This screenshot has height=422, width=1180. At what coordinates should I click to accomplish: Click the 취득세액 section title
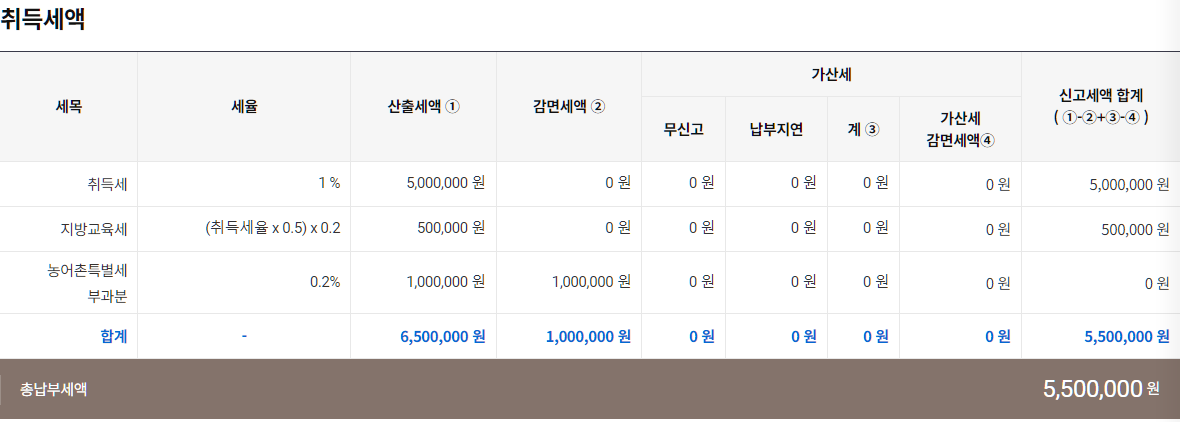(x=42, y=19)
